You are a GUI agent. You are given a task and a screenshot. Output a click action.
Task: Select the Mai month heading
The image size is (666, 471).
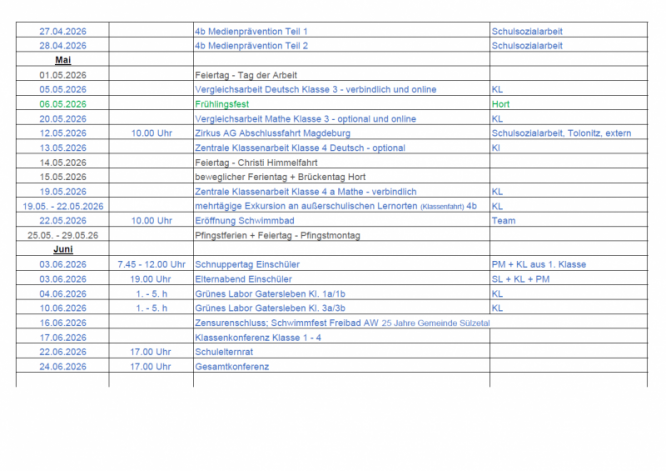tap(63, 60)
